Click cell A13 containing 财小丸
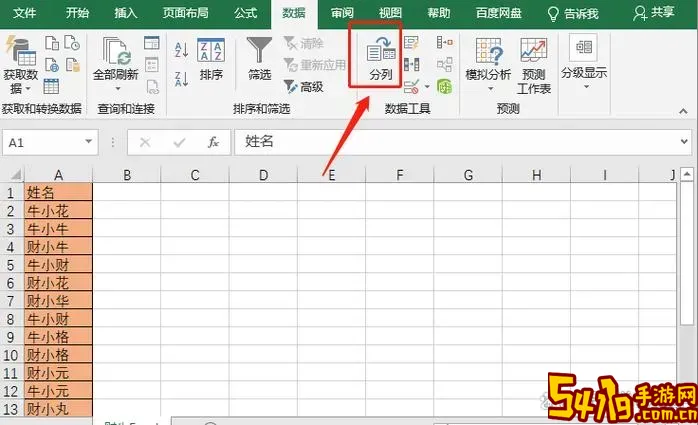The height and width of the screenshot is (425, 698). [x=58, y=409]
